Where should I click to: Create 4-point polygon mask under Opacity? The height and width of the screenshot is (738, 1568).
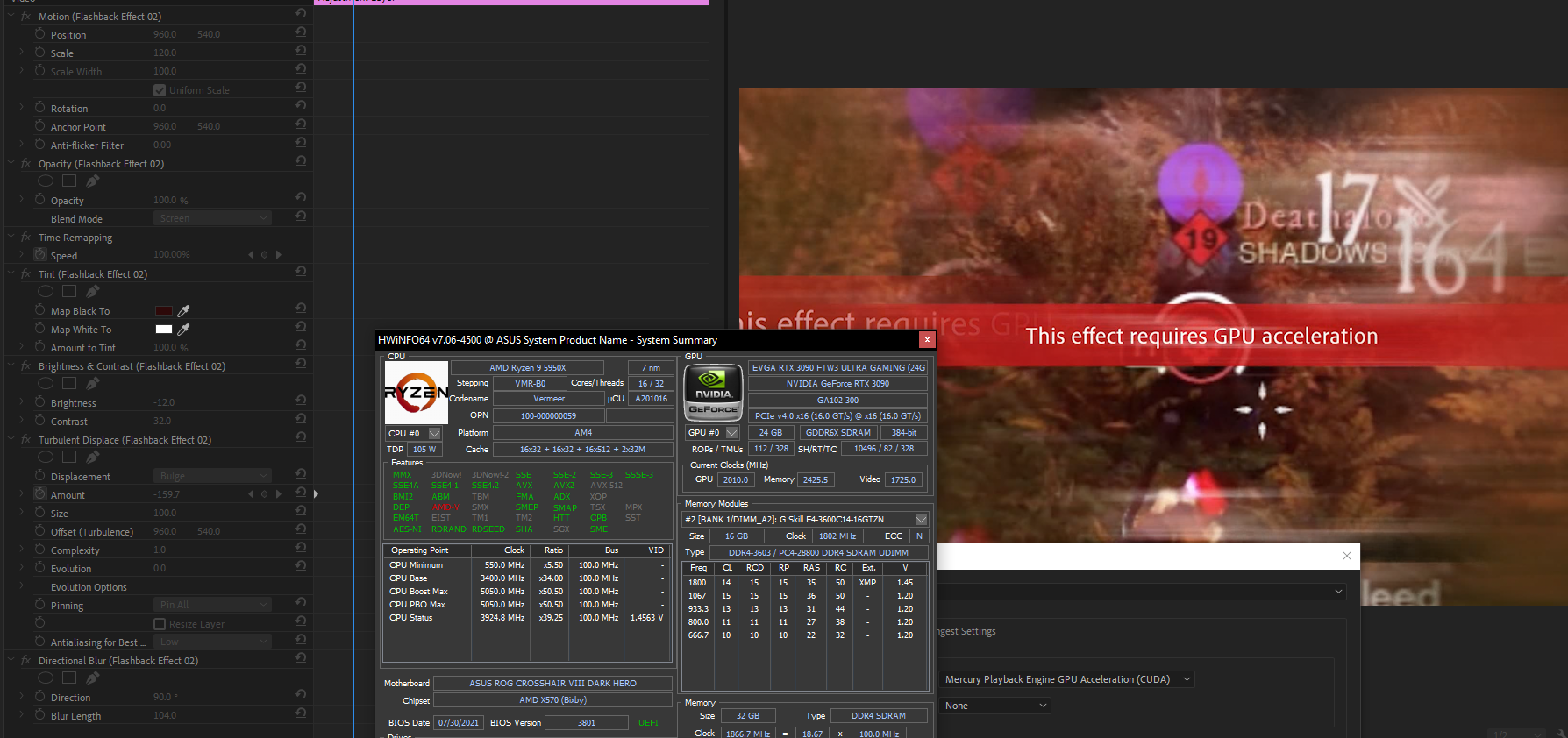[x=69, y=181]
